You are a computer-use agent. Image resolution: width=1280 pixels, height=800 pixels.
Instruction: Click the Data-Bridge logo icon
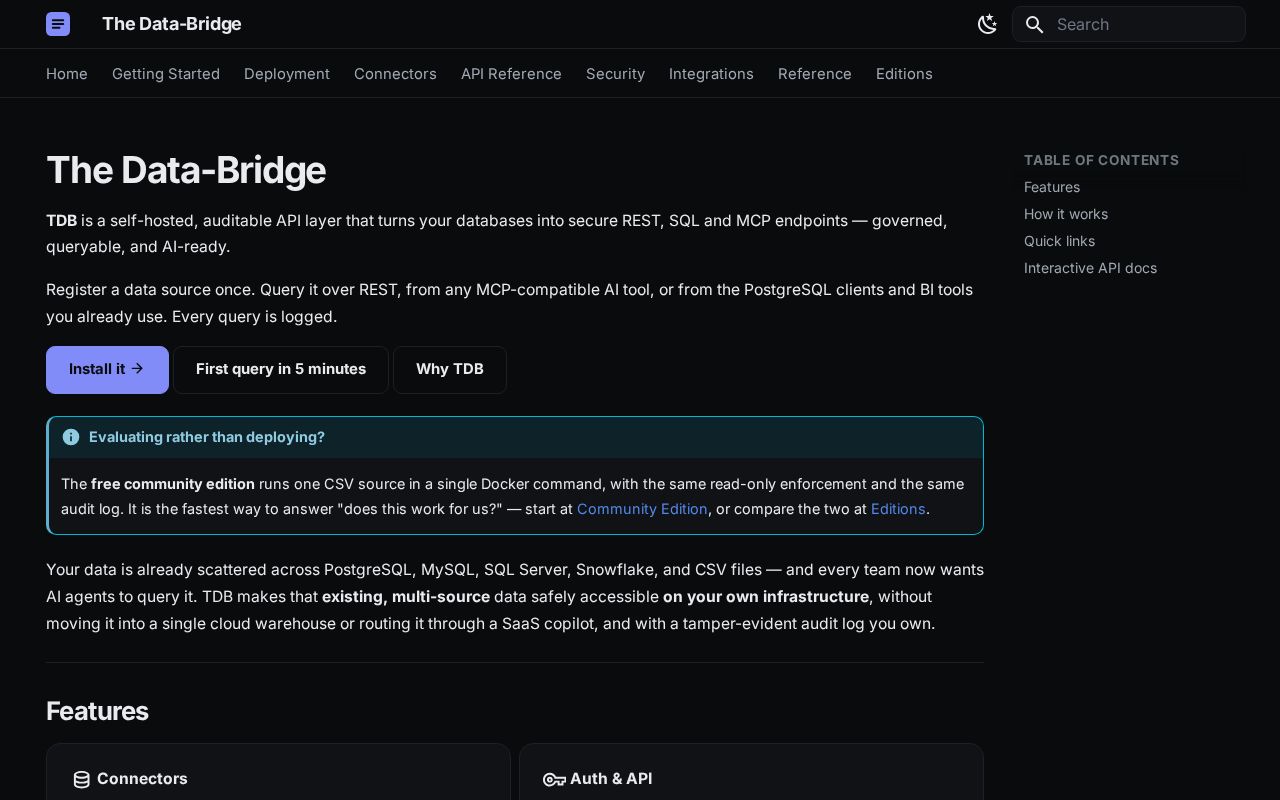coord(58,24)
